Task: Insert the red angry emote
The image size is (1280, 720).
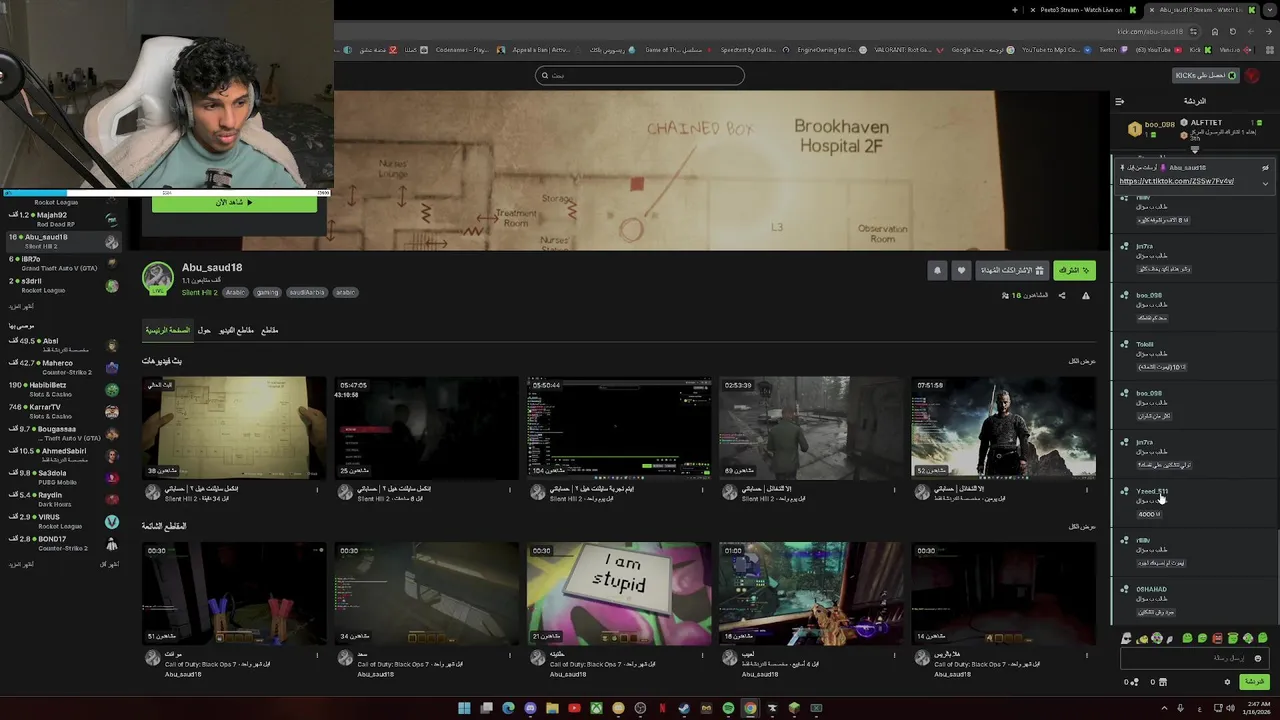Action: point(1217,638)
